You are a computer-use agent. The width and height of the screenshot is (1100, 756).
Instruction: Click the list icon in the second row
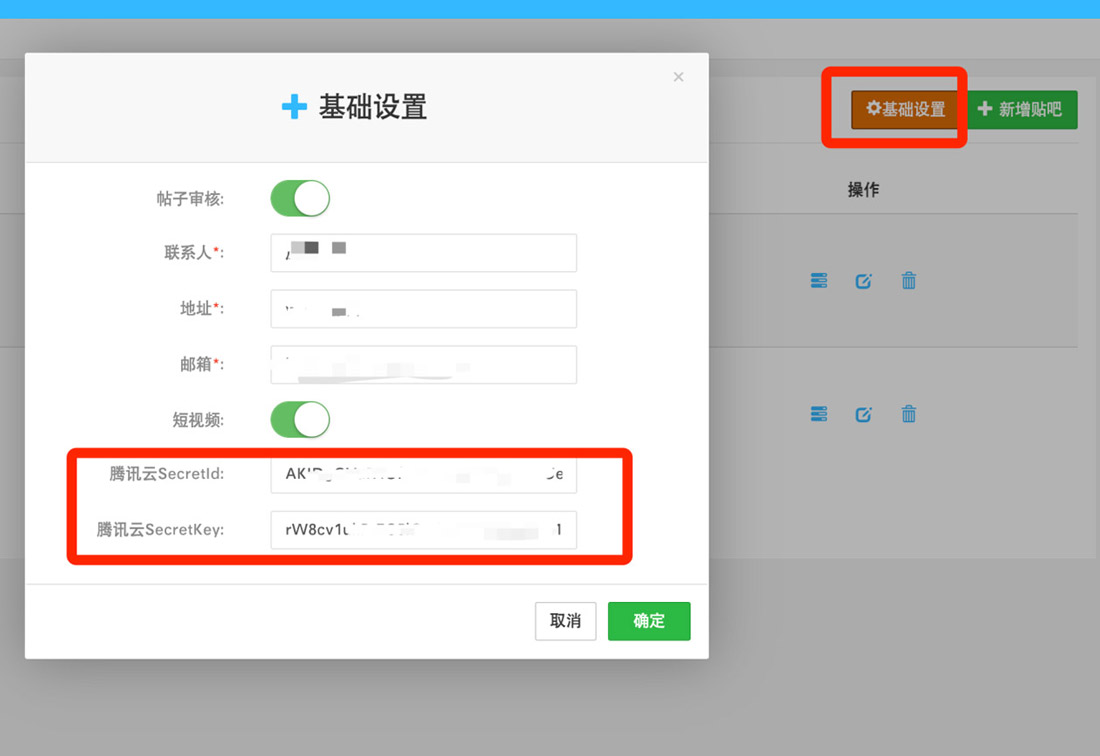pos(819,414)
